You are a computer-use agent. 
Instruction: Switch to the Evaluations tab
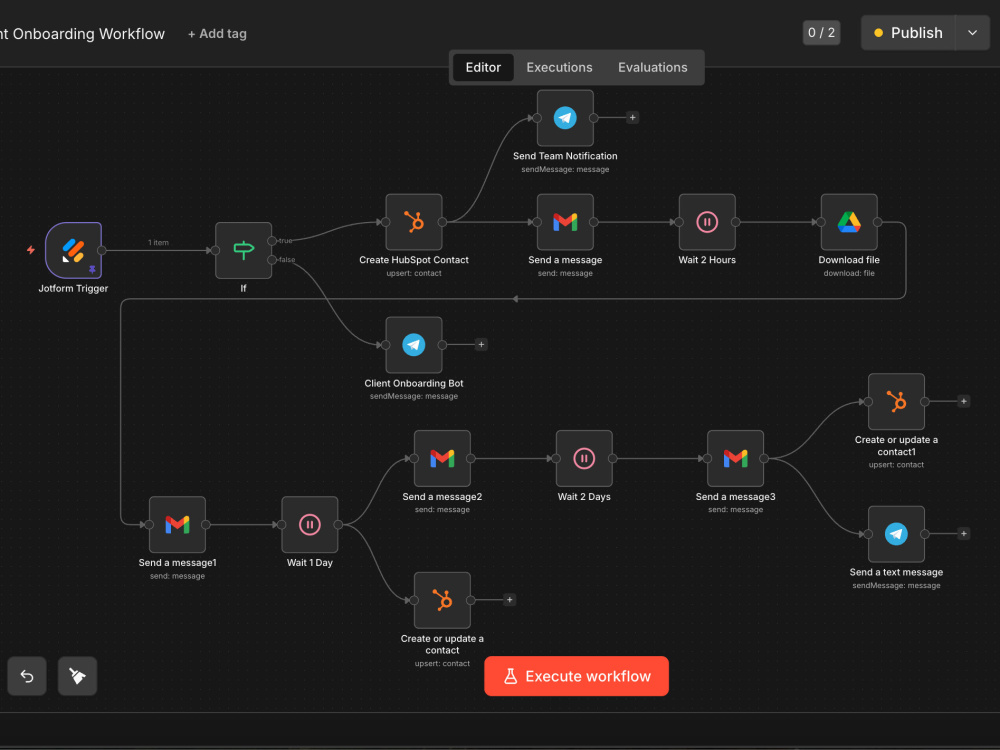tap(652, 68)
